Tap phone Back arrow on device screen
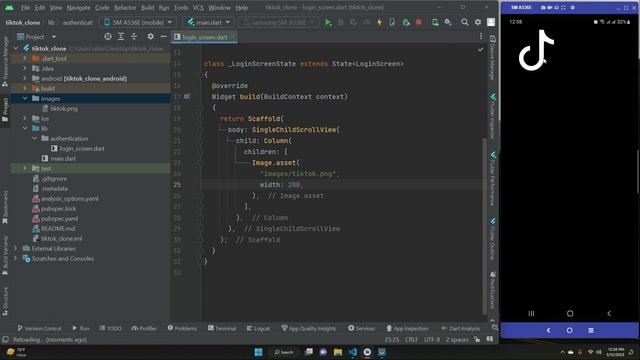 [x=609, y=313]
